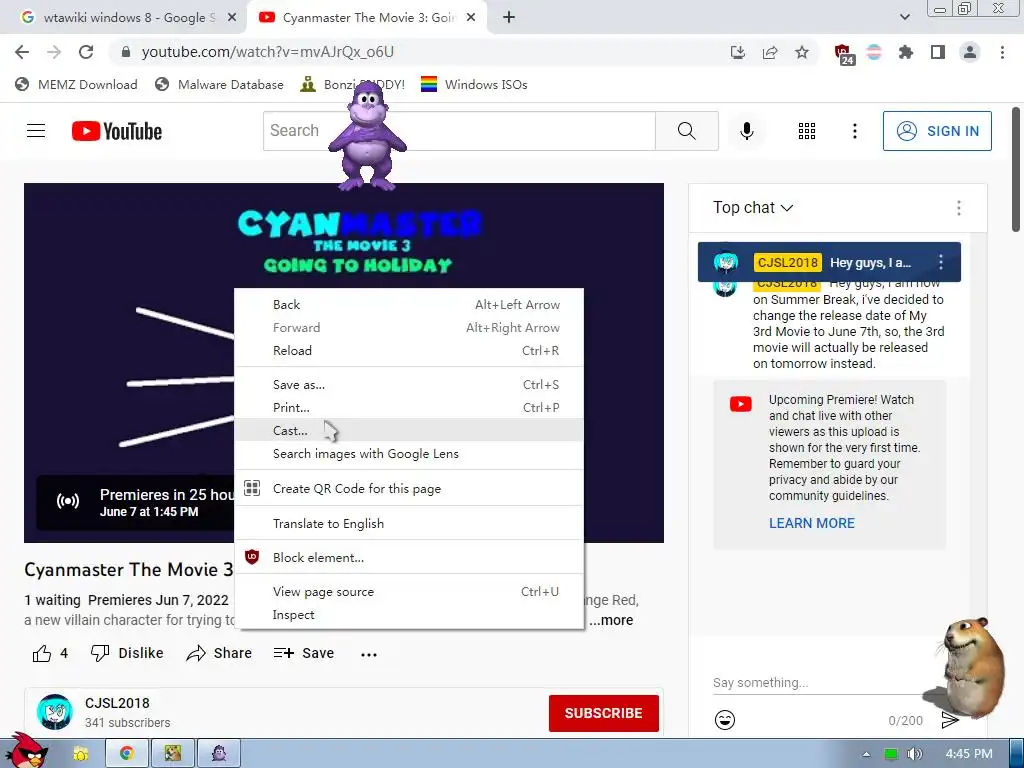This screenshot has width=1024, height=768.
Task: Expand the Top chat dropdown
Action: 753,208
